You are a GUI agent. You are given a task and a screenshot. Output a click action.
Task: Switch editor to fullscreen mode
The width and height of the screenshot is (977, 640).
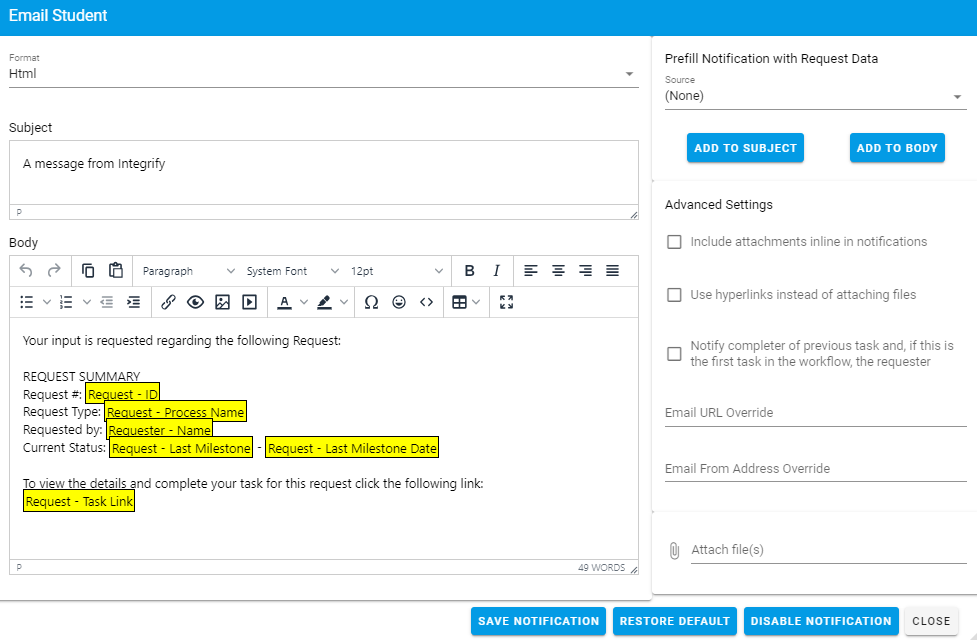[x=506, y=302]
